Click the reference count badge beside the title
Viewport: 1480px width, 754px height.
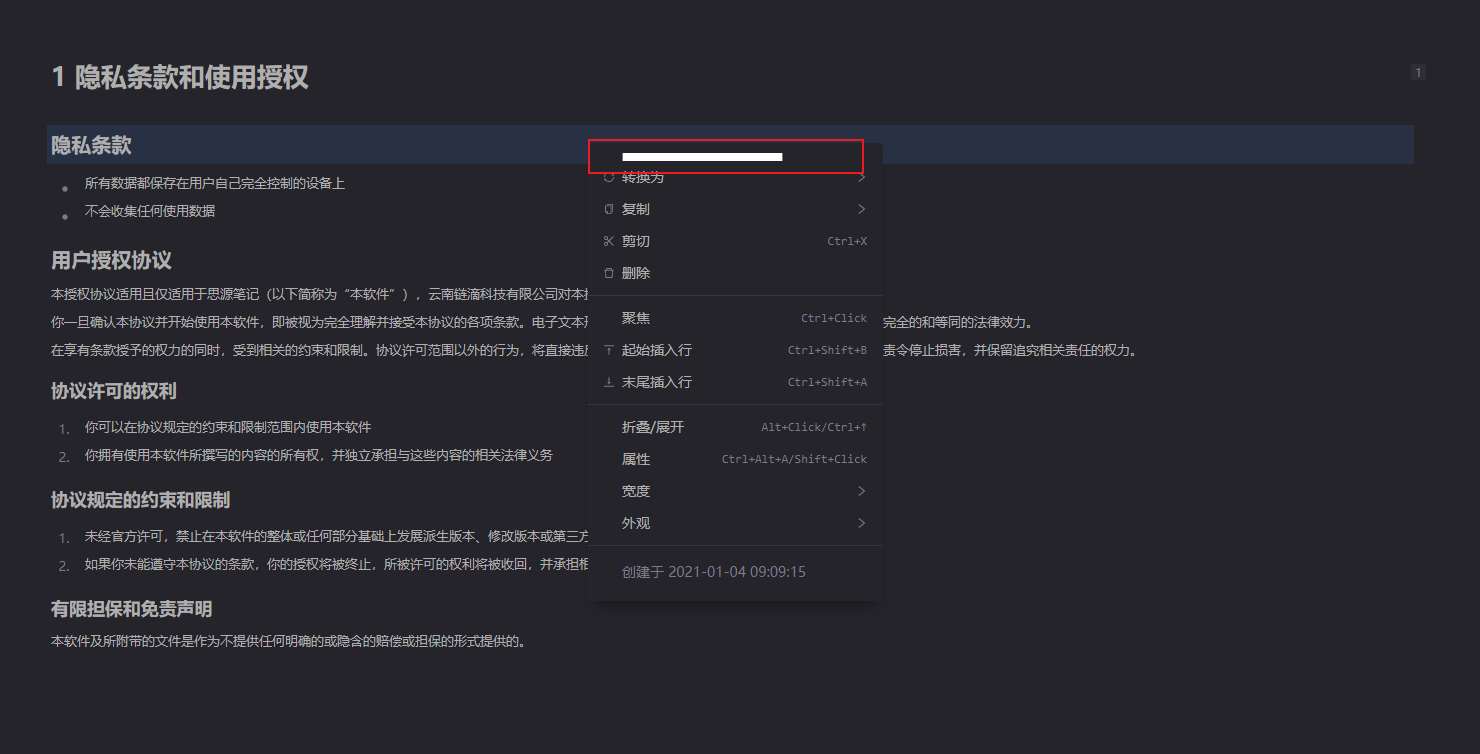point(1418,72)
